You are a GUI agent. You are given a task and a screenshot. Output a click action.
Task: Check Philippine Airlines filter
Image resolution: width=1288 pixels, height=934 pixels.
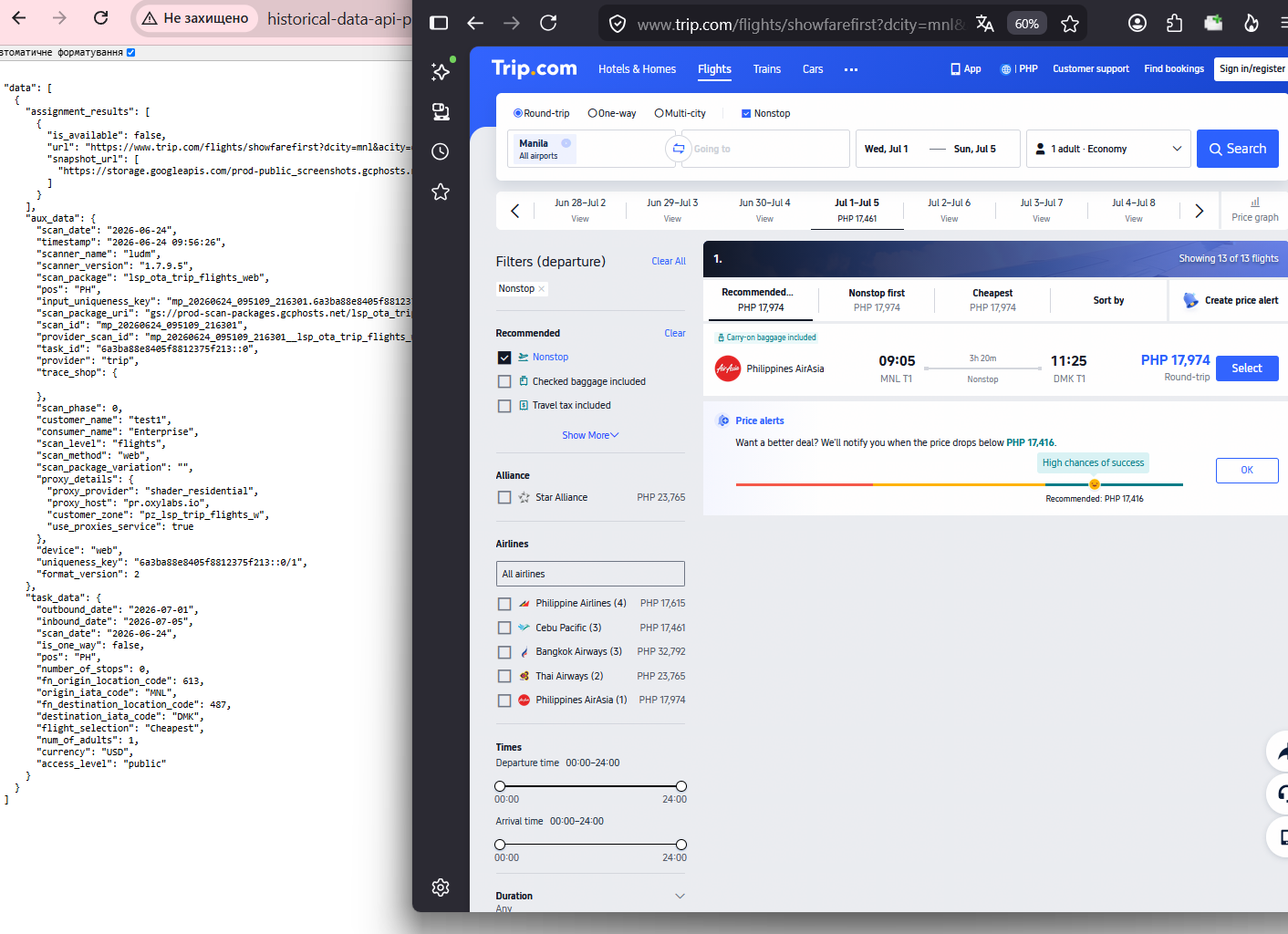coord(504,604)
